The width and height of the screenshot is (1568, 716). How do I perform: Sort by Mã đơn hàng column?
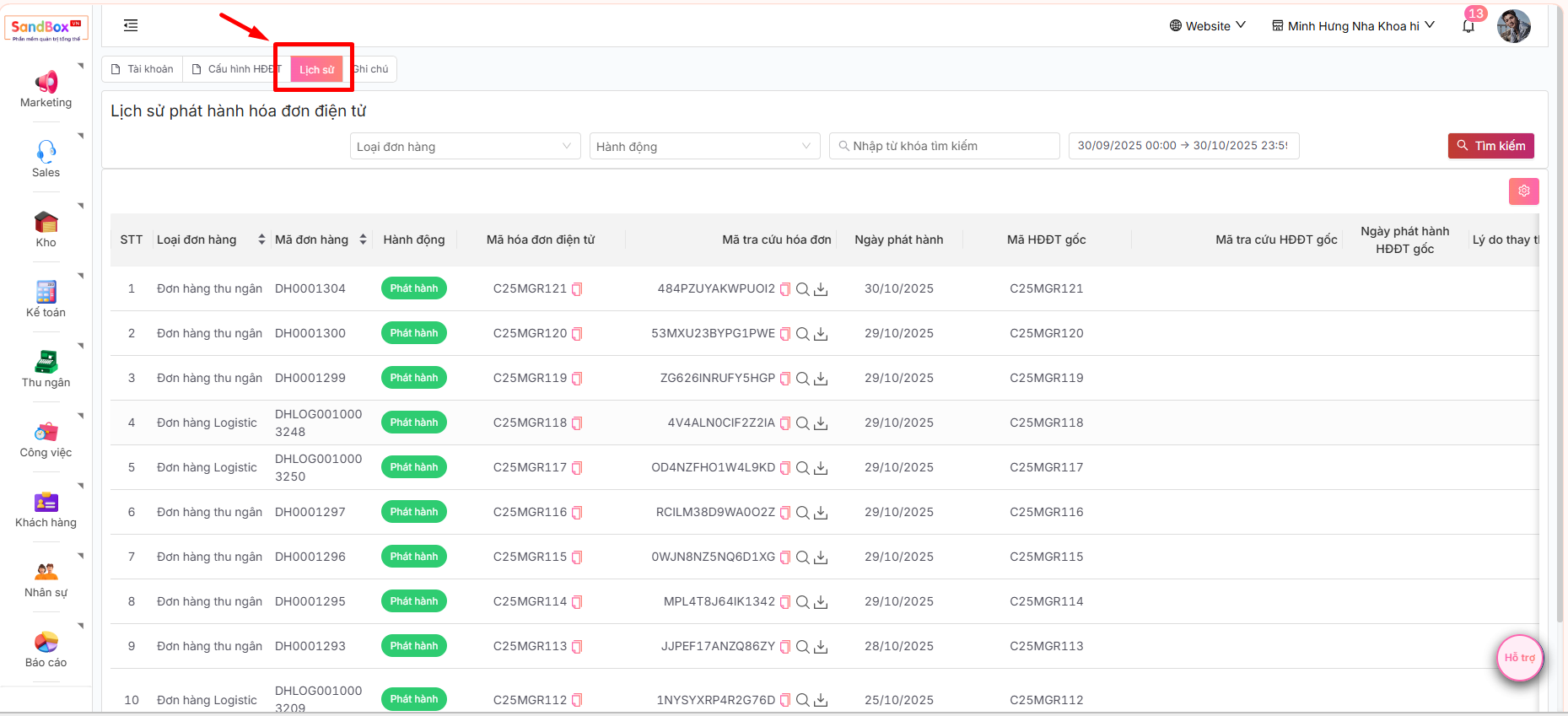click(363, 240)
